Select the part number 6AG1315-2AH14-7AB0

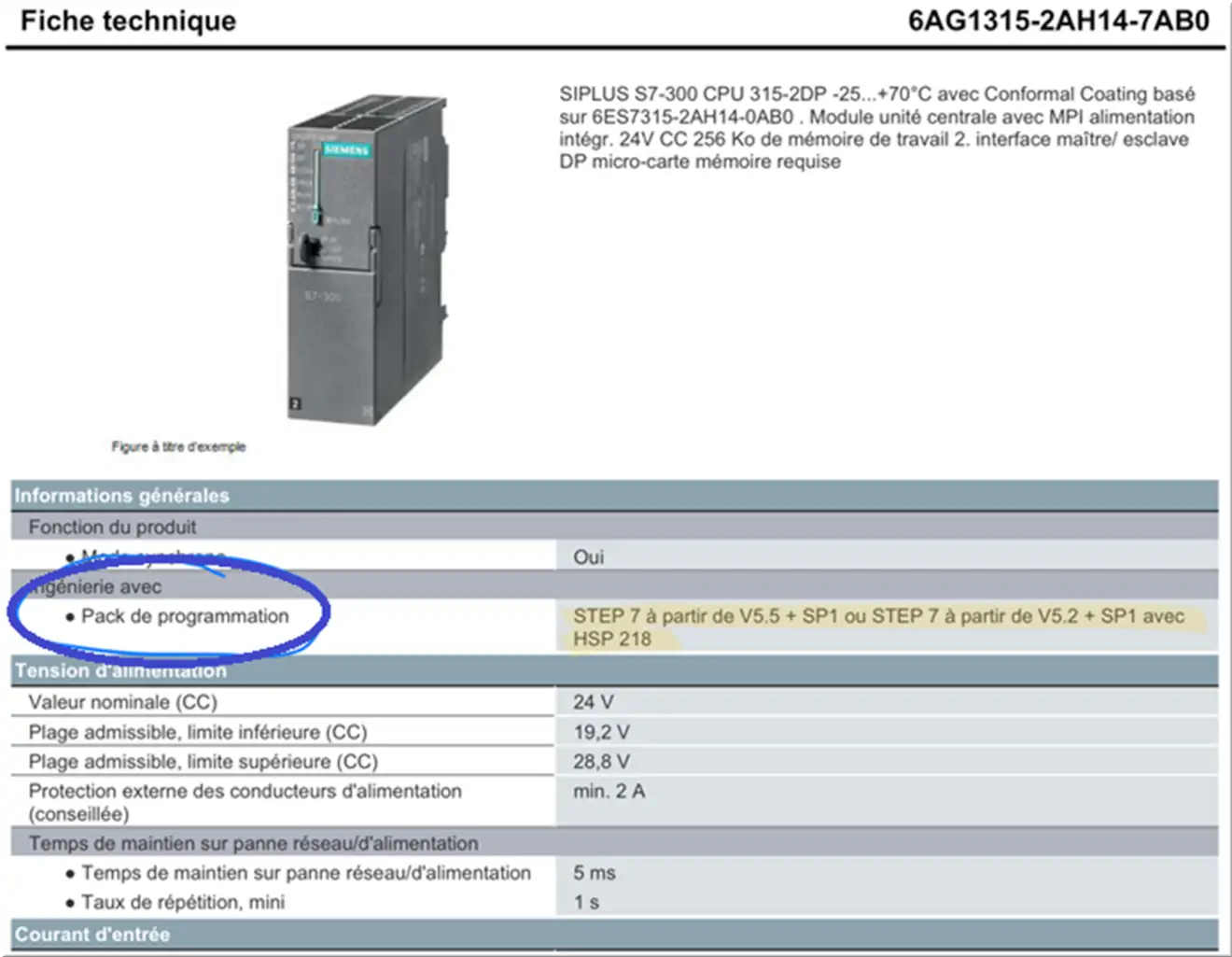1058,21
